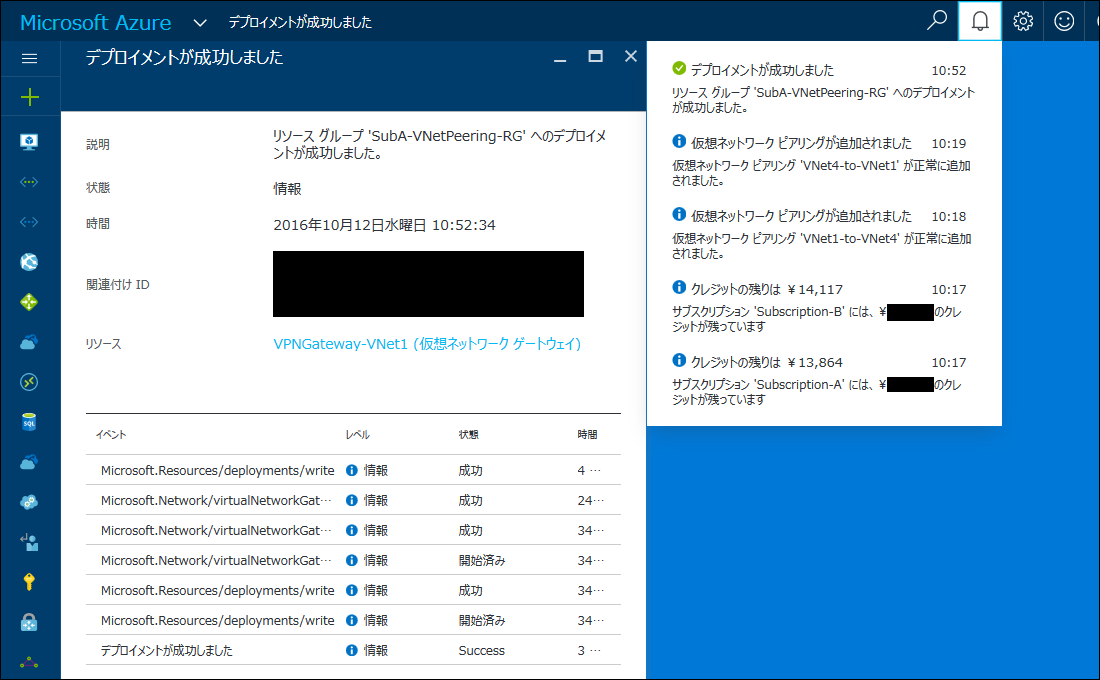
Task: Select the top bar breadcrumb デプロイメントが成功しました
Action: [300, 22]
